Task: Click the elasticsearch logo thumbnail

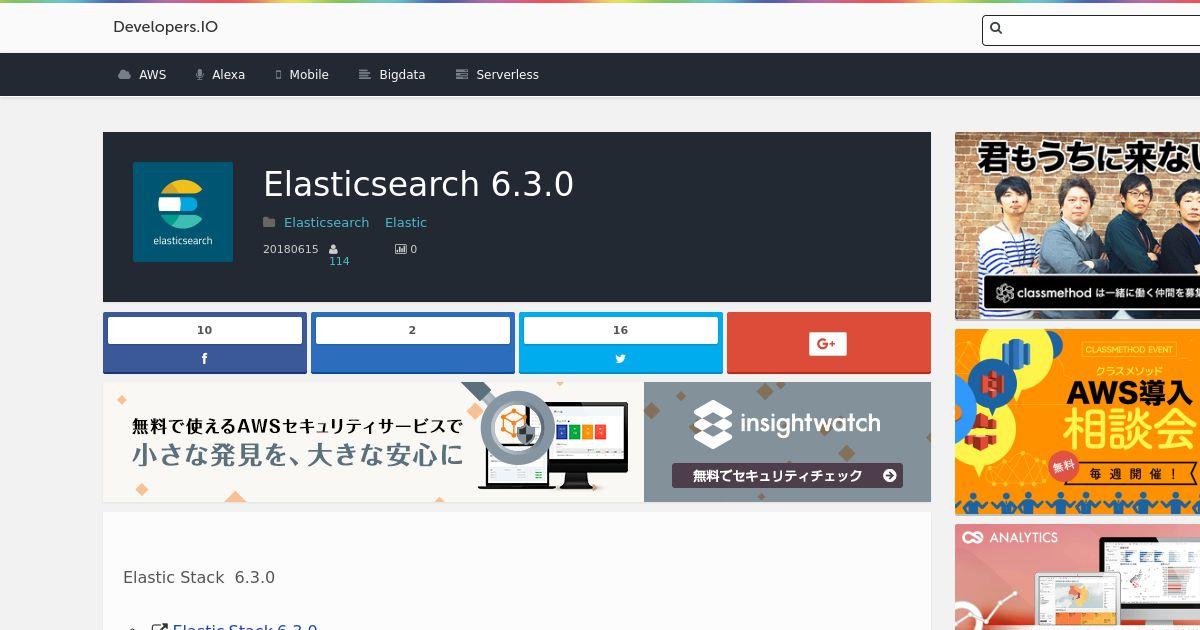Action: pyautogui.click(x=183, y=212)
